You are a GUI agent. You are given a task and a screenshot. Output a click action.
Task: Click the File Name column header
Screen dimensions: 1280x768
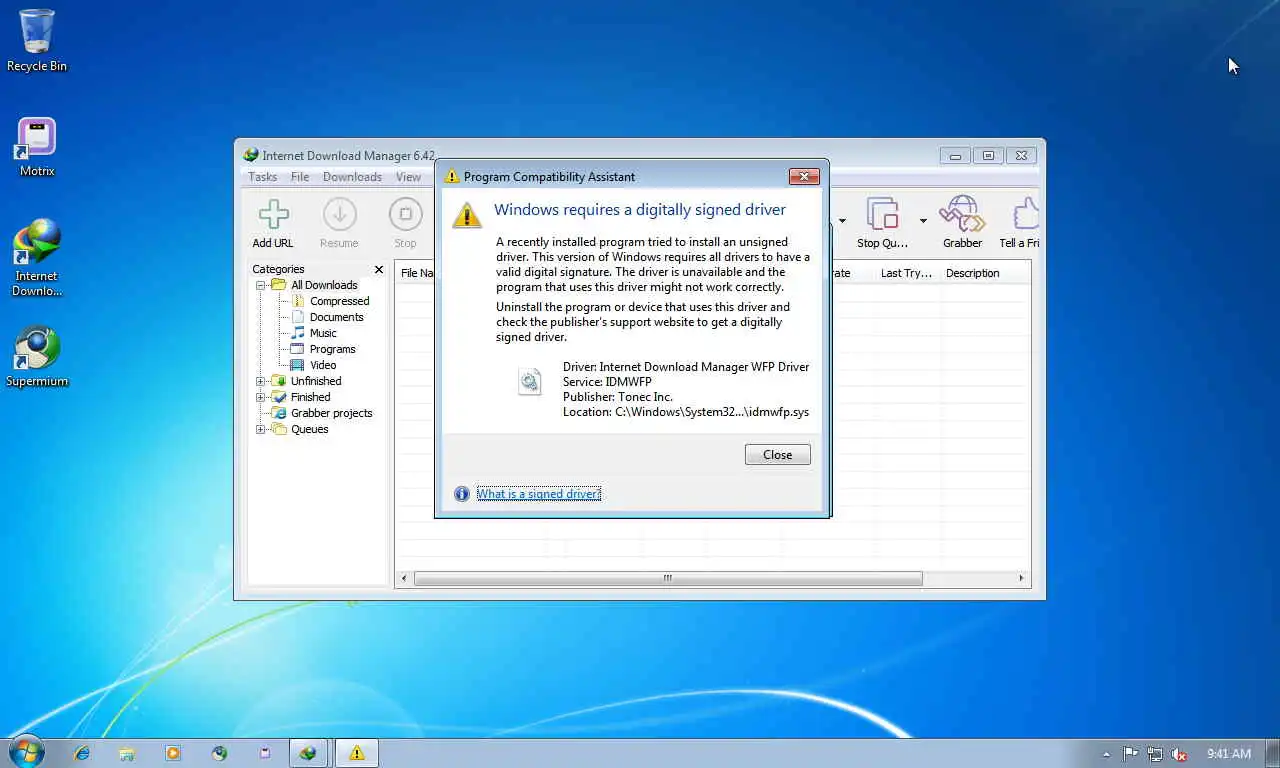pyautogui.click(x=416, y=273)
